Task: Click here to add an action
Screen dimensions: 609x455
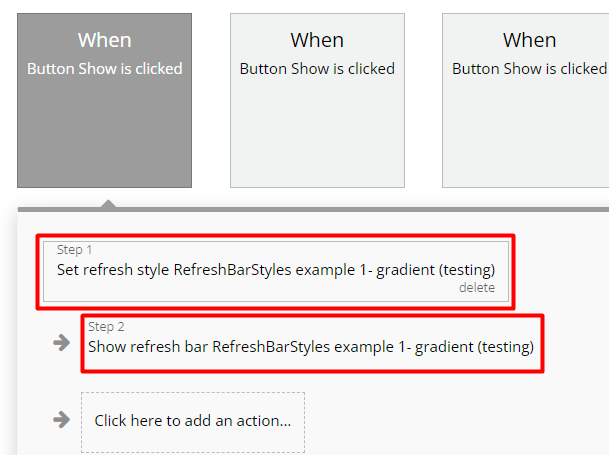Action: click(193, 421)
